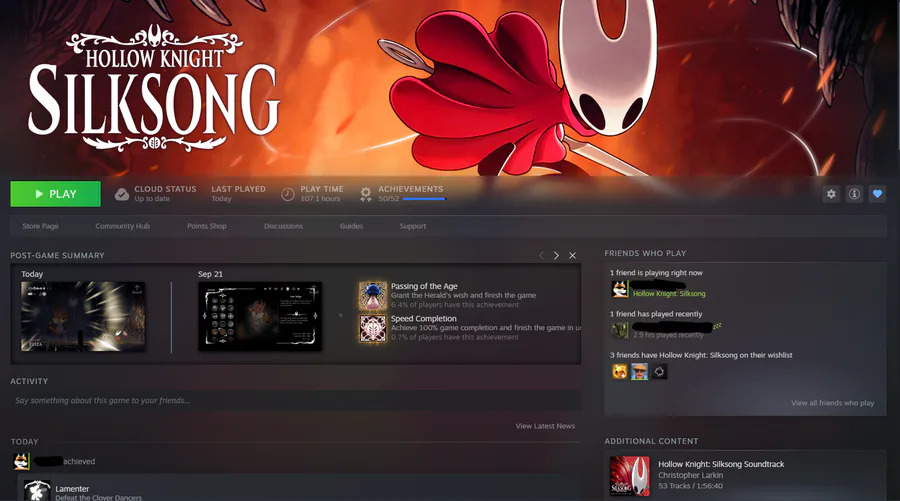Viewport: 900px width, 501px height.
Task: Click the Achievements ribbon icon
Action: tap(366, 195)
